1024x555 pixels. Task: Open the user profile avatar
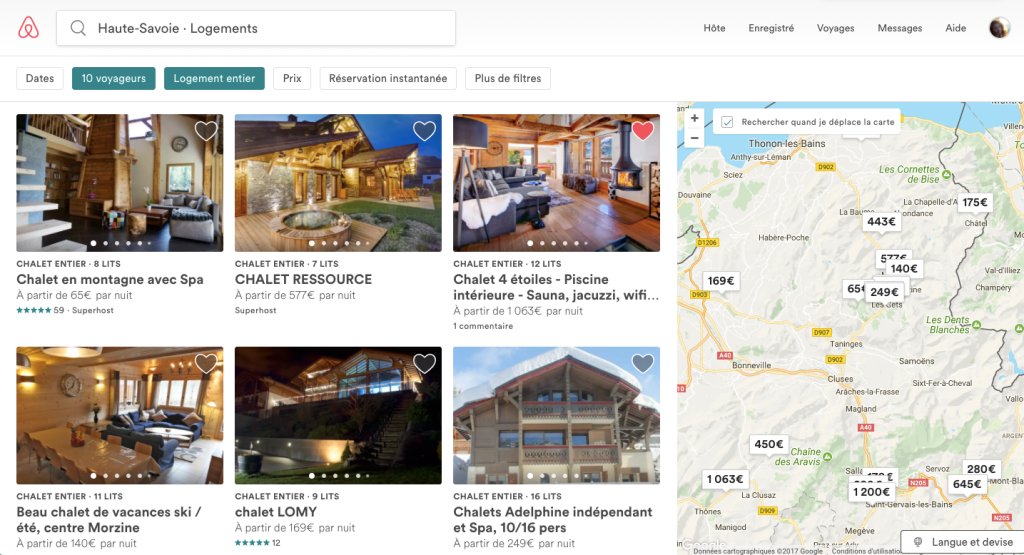(999, 28)
